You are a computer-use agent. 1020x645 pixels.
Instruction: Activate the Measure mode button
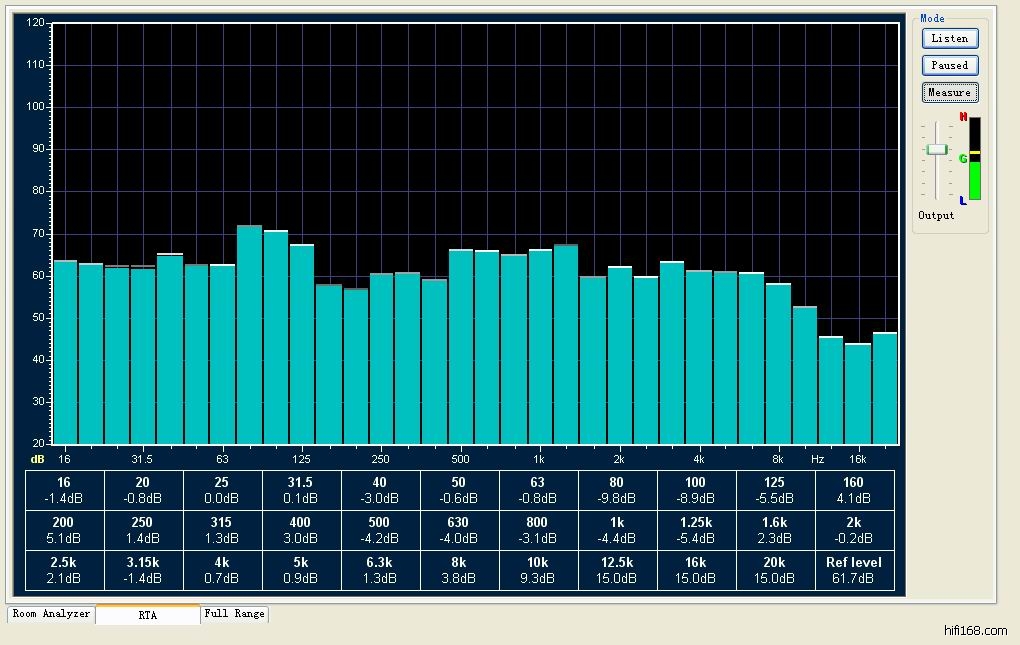tap(949, 92)
